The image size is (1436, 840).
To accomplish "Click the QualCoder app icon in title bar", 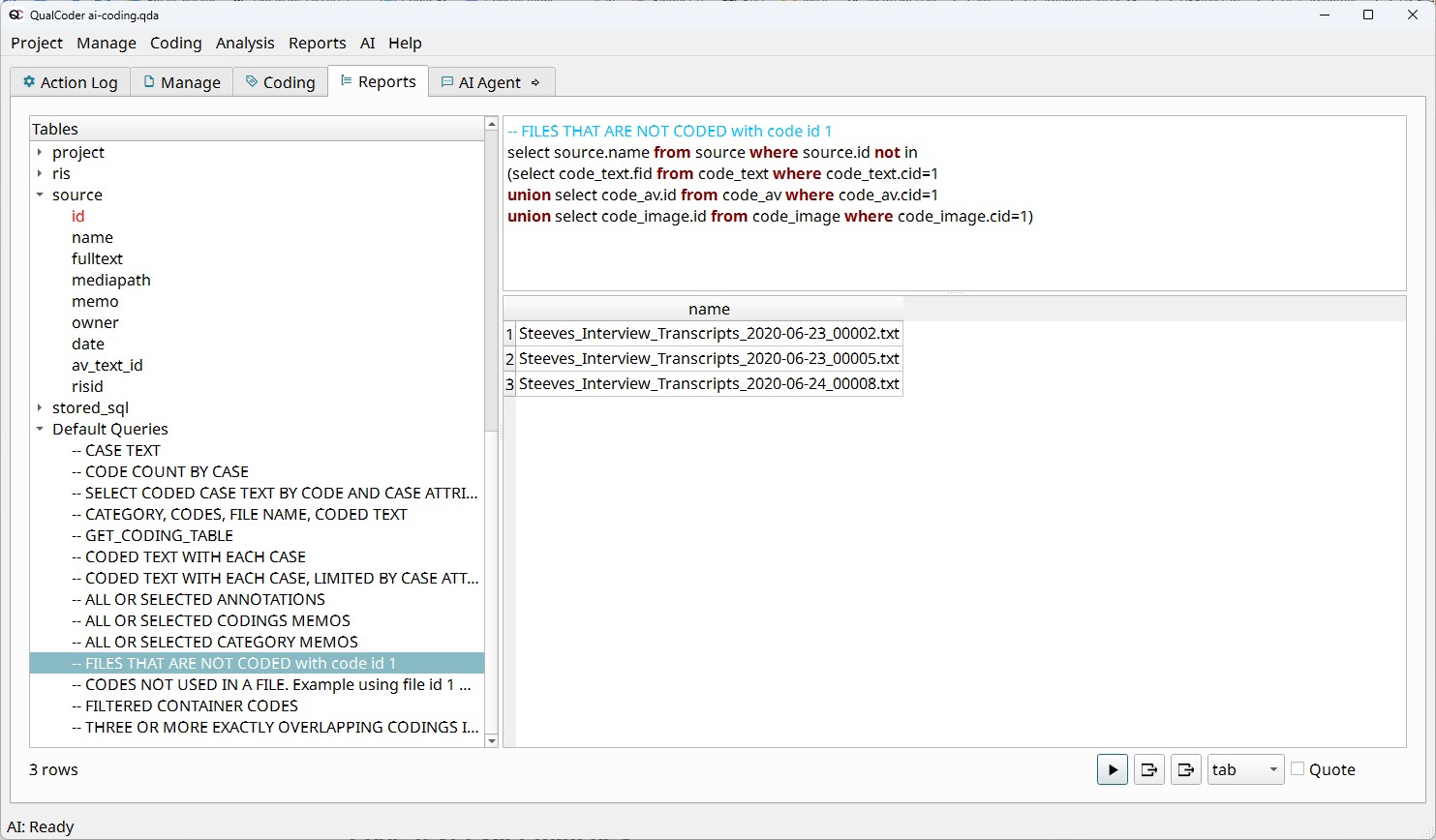I will pyautogui.click(x=15, y=15).
